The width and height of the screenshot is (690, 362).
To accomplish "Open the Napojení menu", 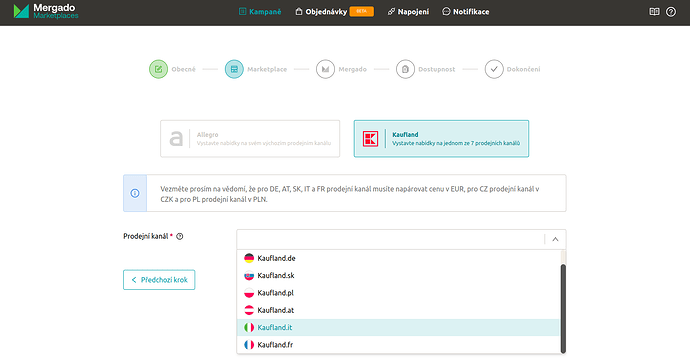I will tap(408, 12).
